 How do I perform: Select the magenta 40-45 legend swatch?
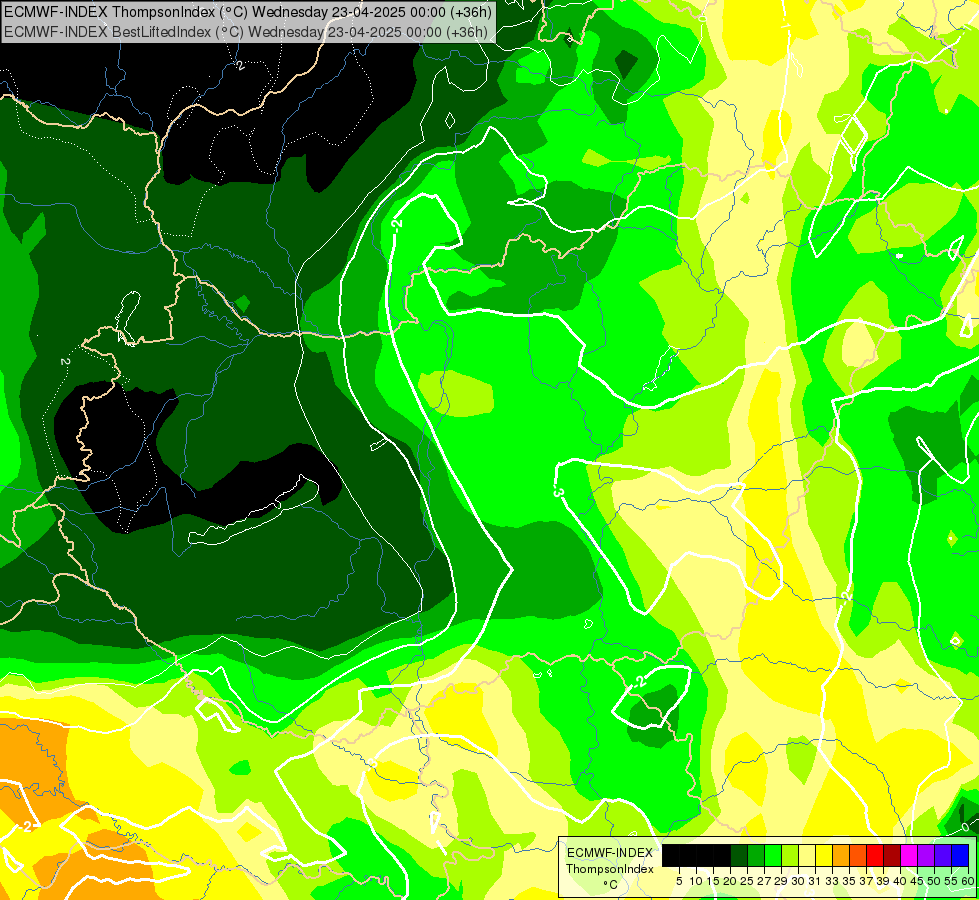909,855
